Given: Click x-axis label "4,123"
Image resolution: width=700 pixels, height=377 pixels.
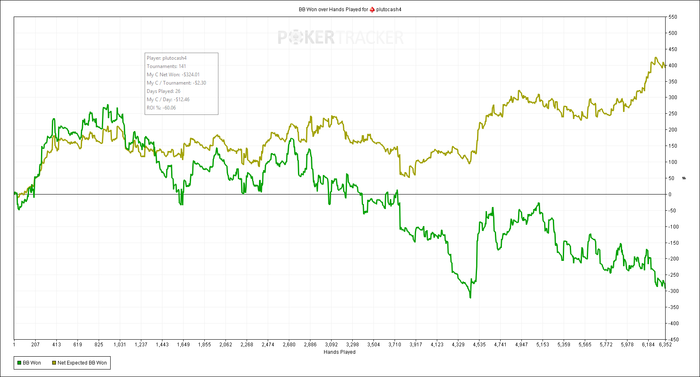Looking at the screenshot, I should [x=437, y=344].
